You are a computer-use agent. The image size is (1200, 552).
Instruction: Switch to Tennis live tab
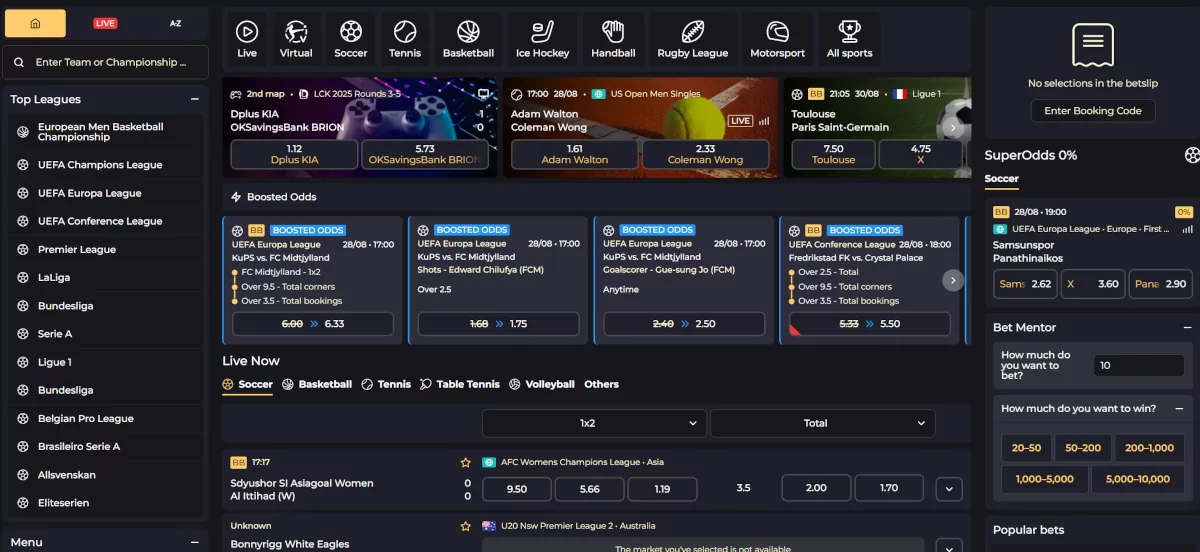[x=386, y=384]
